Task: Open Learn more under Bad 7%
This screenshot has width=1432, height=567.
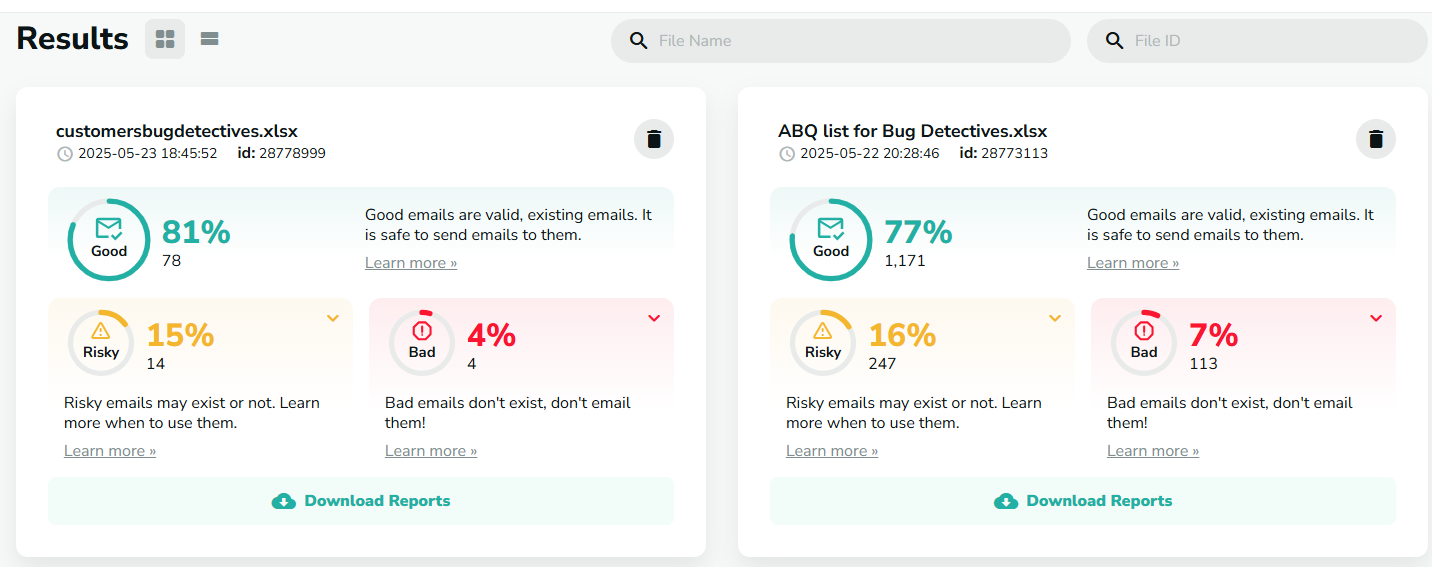Action: click(x=1153, y=451)
